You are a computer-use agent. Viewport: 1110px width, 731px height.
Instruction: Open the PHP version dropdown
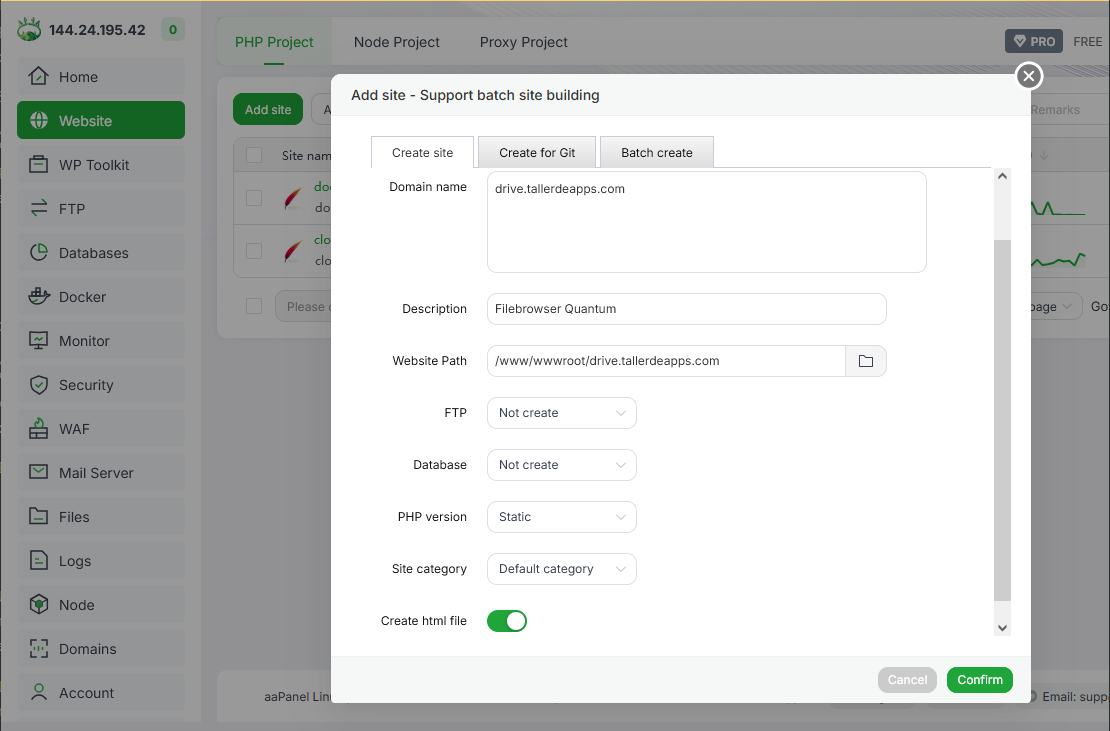coord(561,517)
